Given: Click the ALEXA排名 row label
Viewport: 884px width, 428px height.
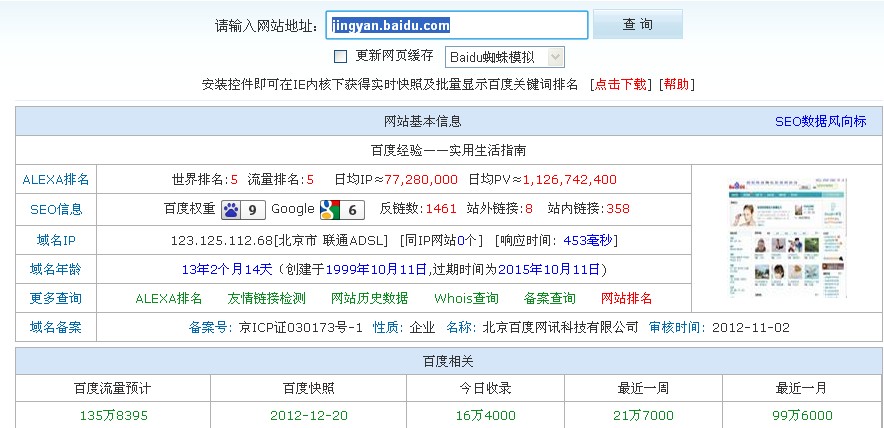Looking at the screenshot, I should pyautogui.click(x=56, y=180).
